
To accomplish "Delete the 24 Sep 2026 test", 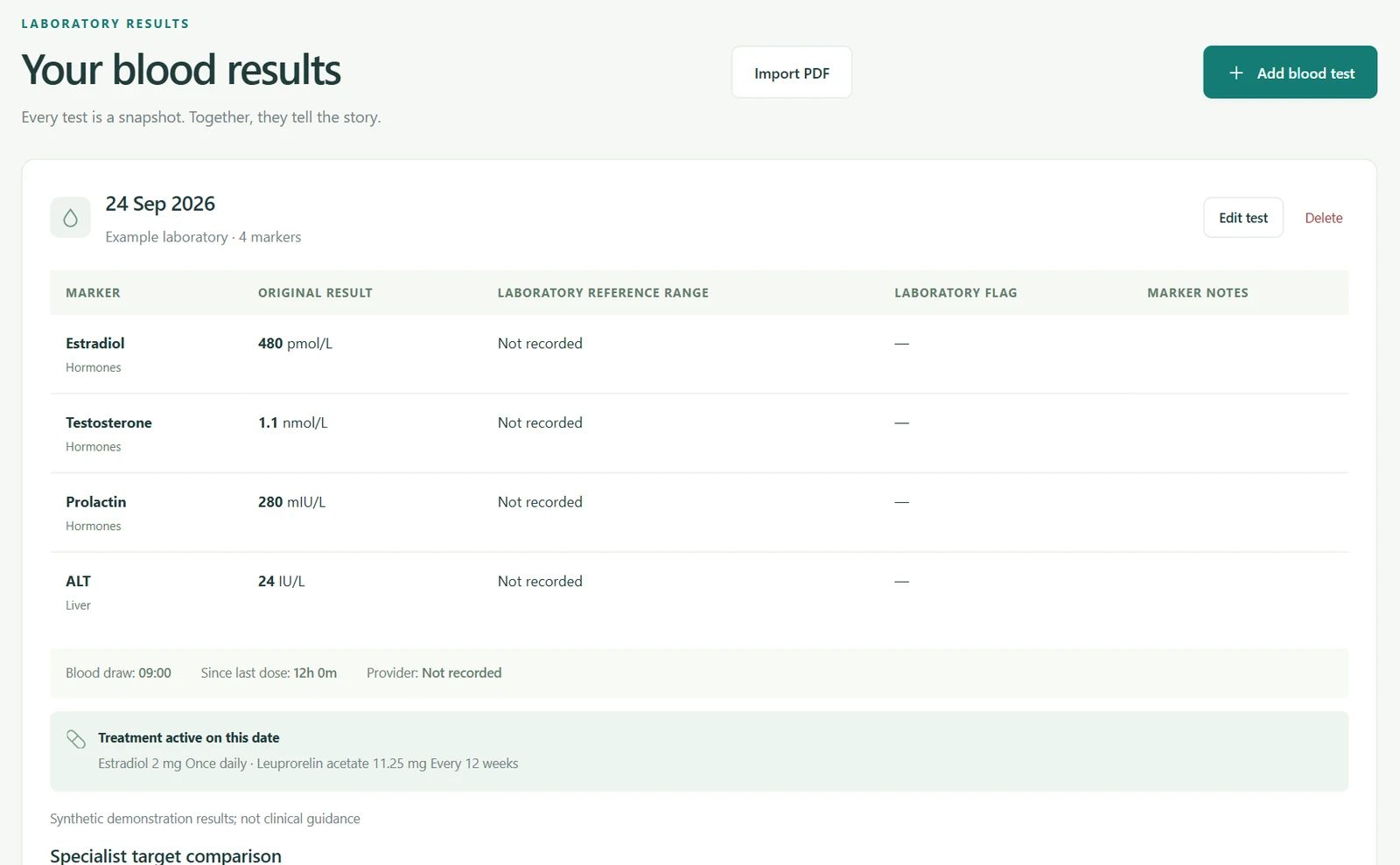I will point(1323,218).
